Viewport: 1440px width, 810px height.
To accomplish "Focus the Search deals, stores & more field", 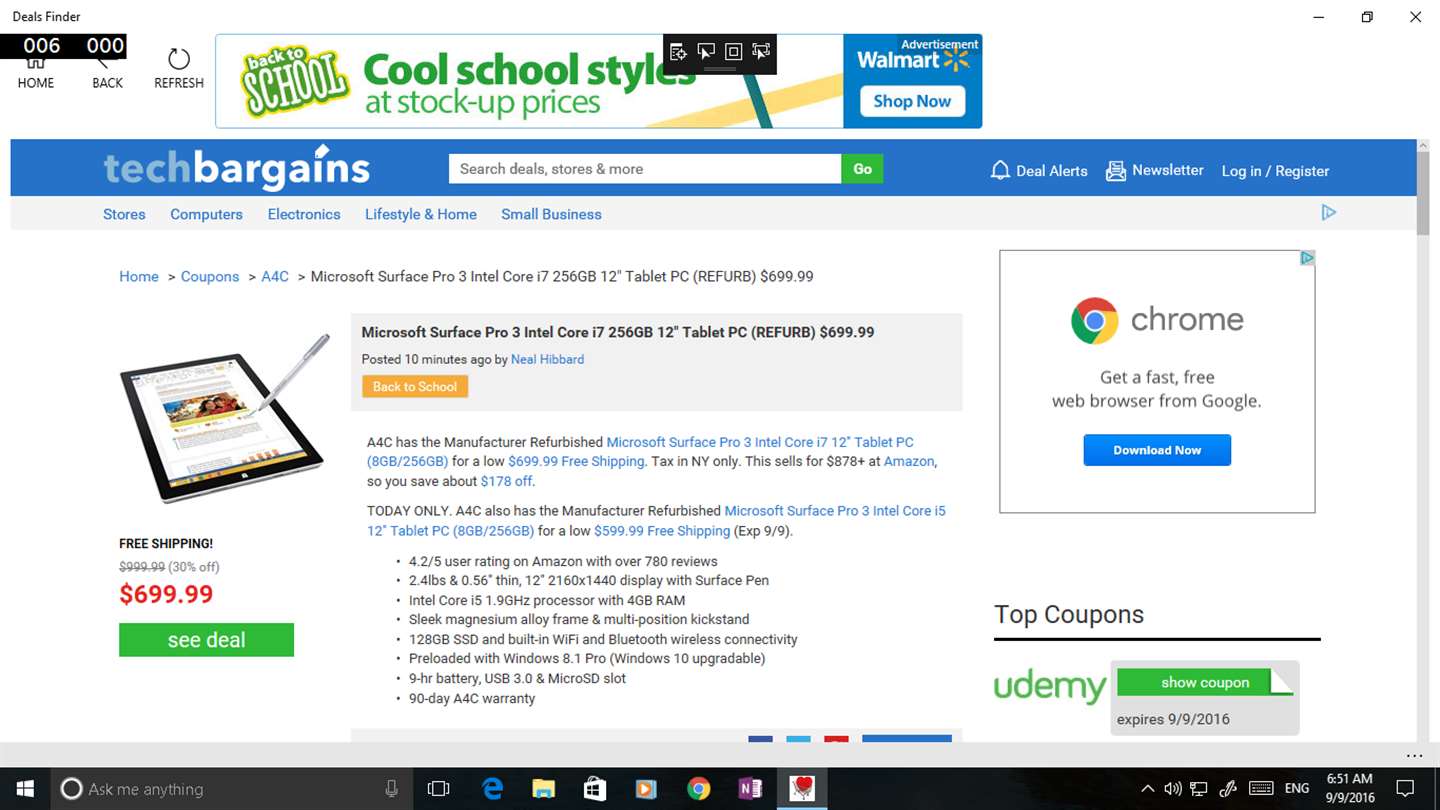I will pyautogui.click(x=645, y=169).
